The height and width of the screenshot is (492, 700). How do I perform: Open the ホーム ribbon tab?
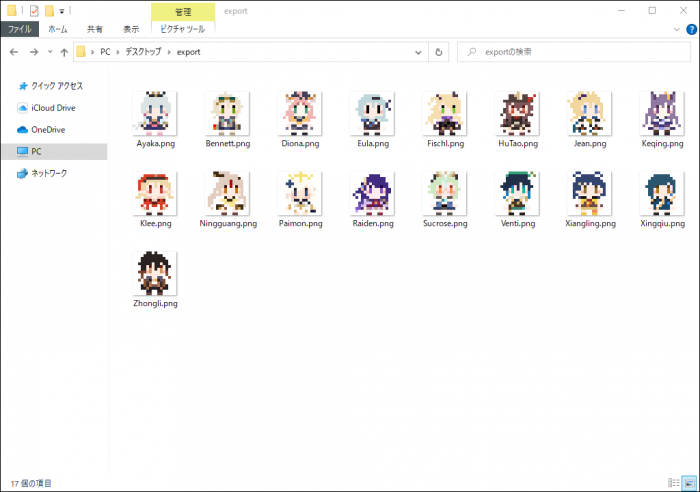pos(58,30)
